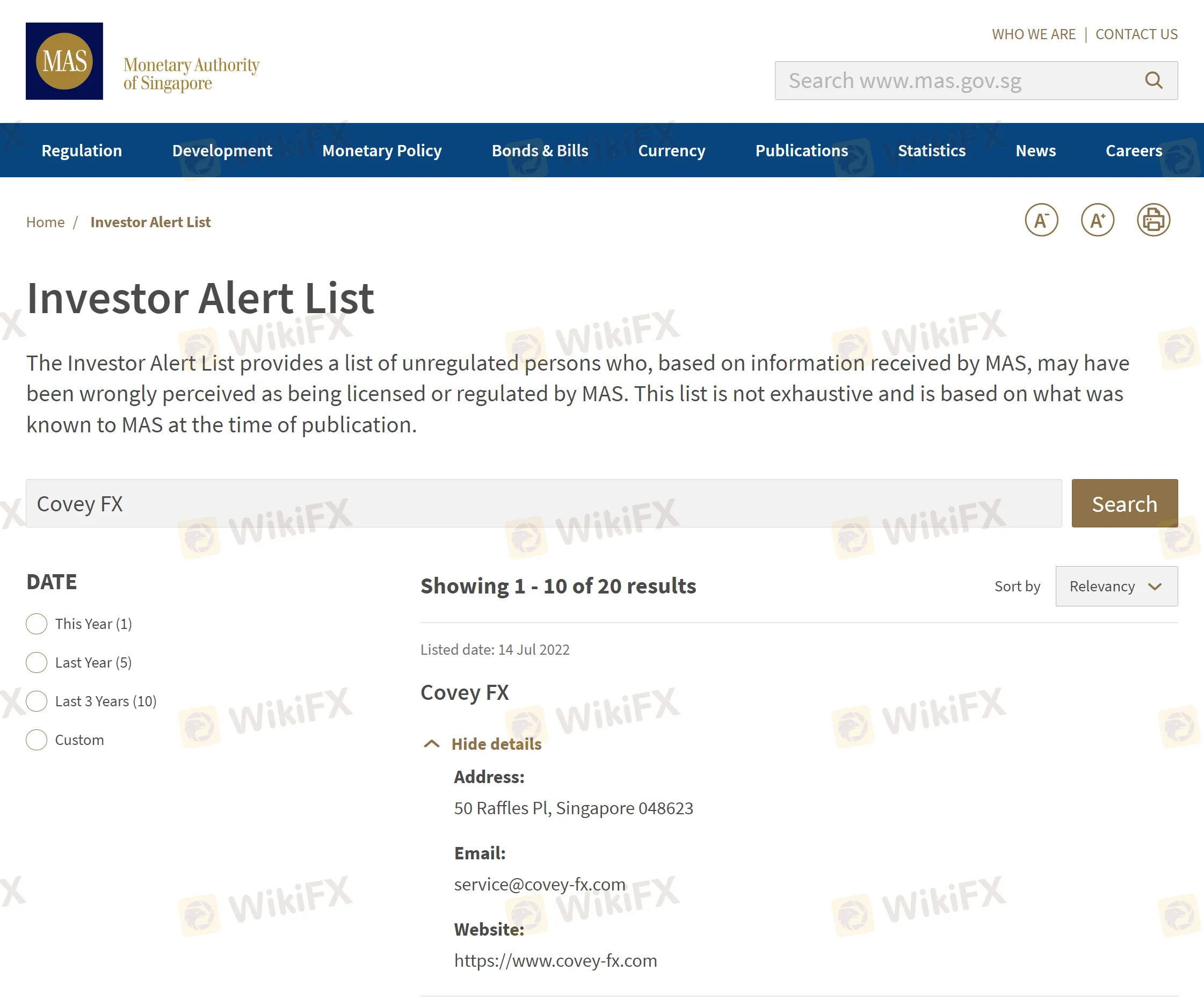Select the This Year date filter
The image size is (1204, 999).
click(37, 624)
